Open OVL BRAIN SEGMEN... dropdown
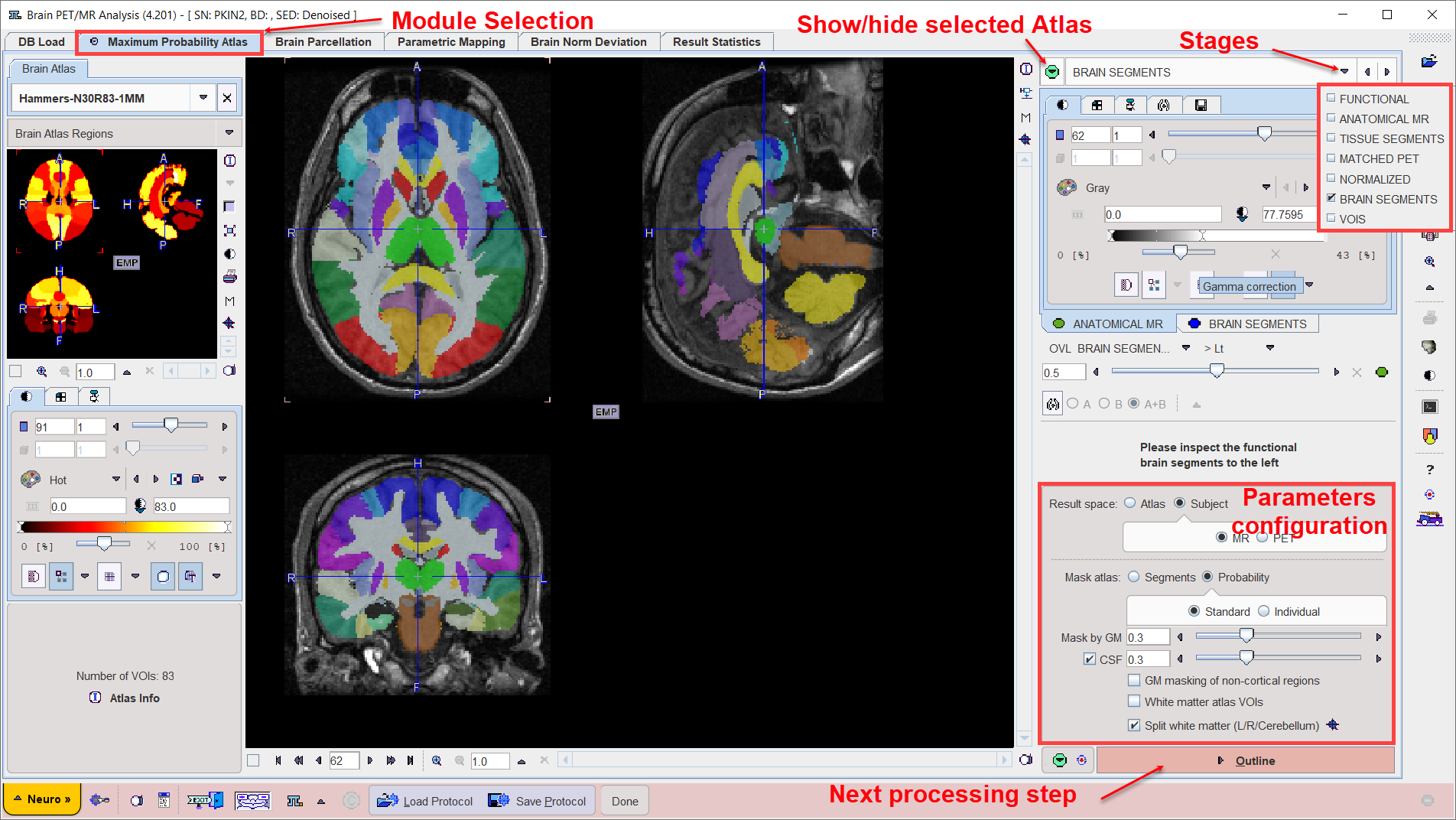 [1186, 348]
